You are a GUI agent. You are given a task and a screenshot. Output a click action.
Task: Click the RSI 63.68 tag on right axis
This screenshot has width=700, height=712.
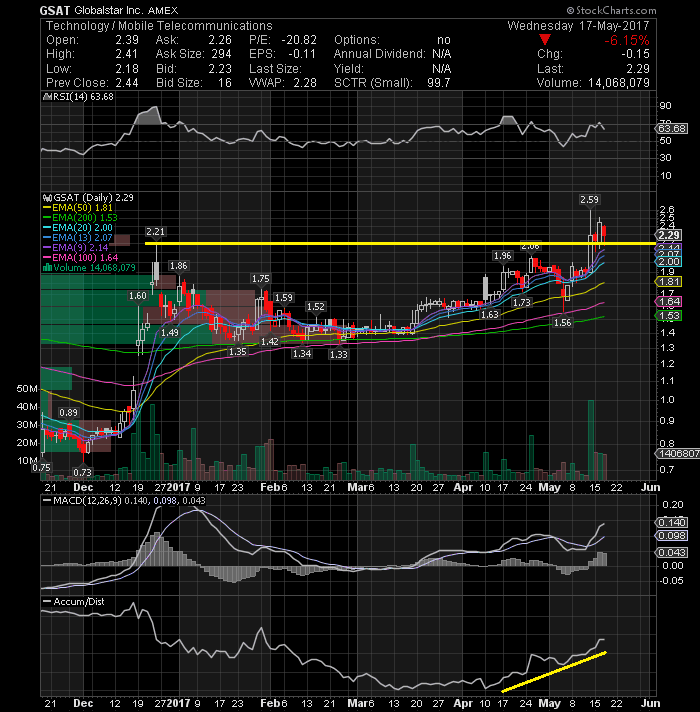(672, 129)
